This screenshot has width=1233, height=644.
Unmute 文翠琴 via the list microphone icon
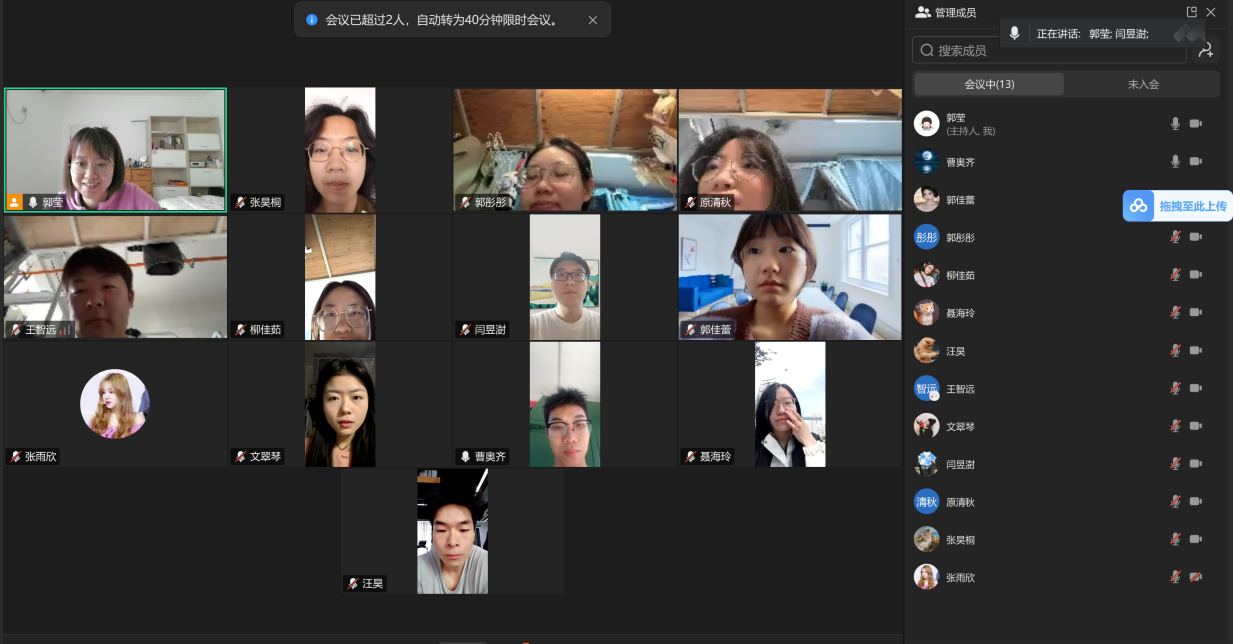(1176, 426)
